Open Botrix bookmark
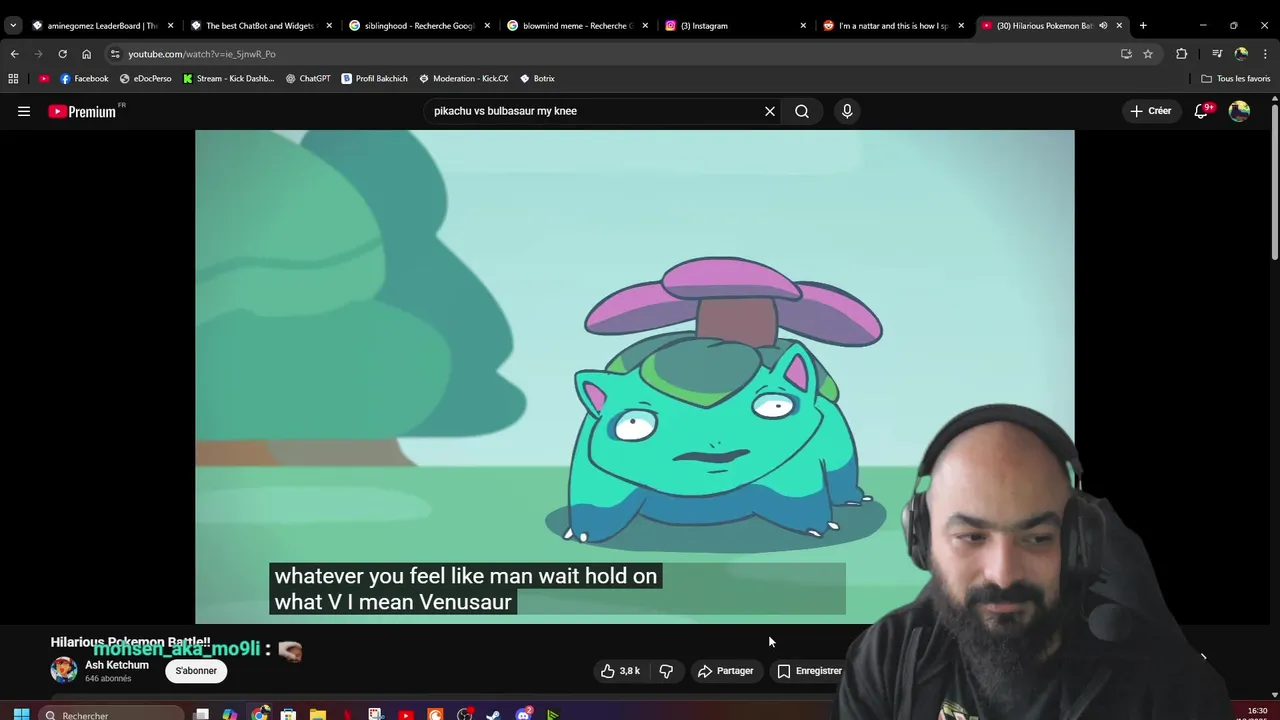This screenshot has width=1280, height=720. coord(537,78)
